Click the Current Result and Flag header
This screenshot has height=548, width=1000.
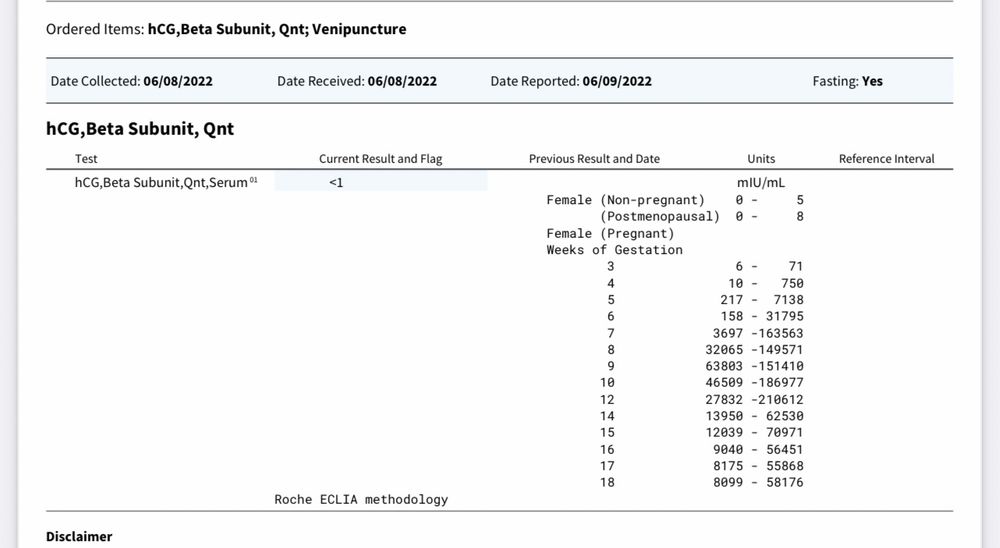coord(380,159)
